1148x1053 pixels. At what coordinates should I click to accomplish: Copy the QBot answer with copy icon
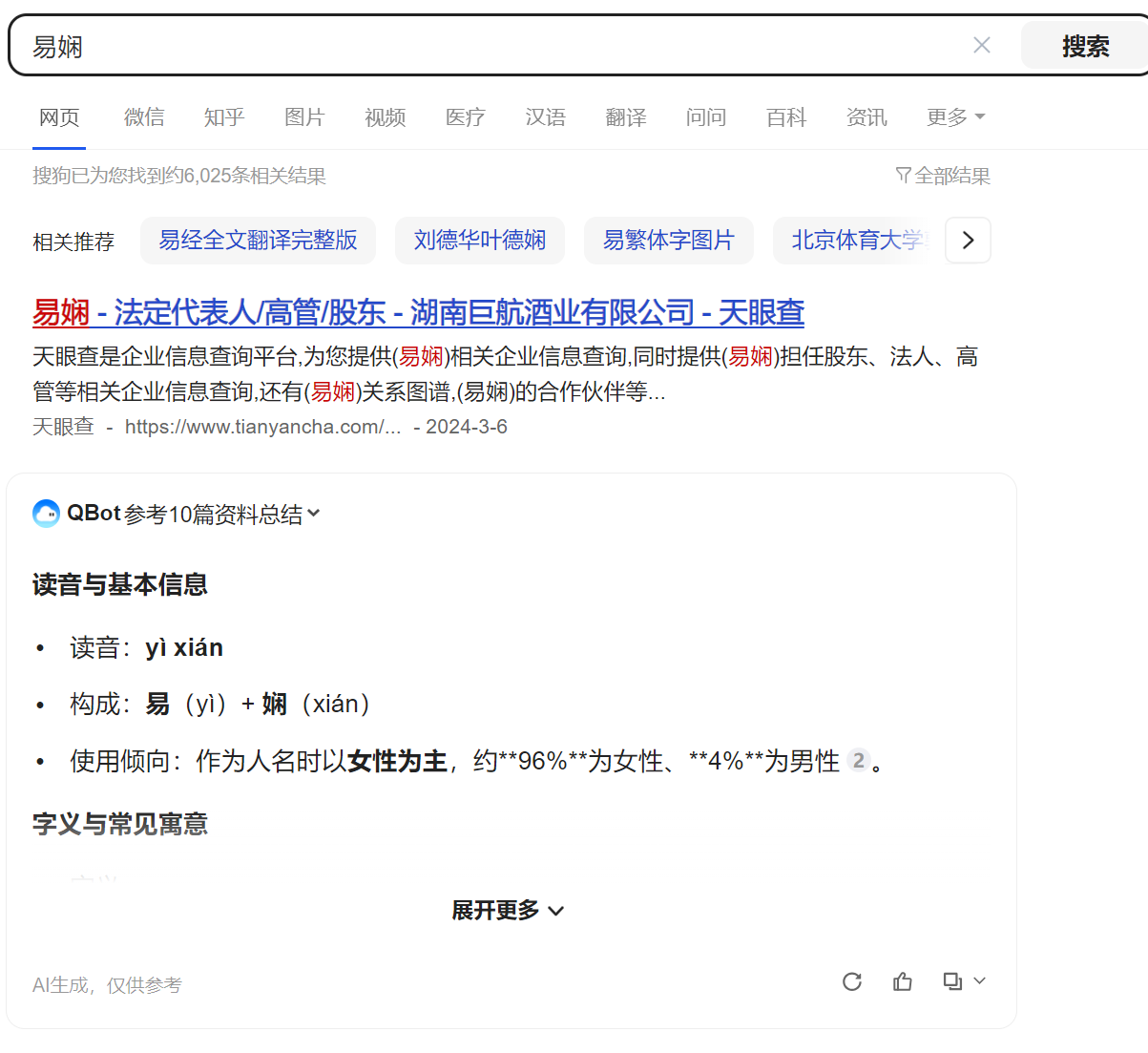tap(952, 981)
